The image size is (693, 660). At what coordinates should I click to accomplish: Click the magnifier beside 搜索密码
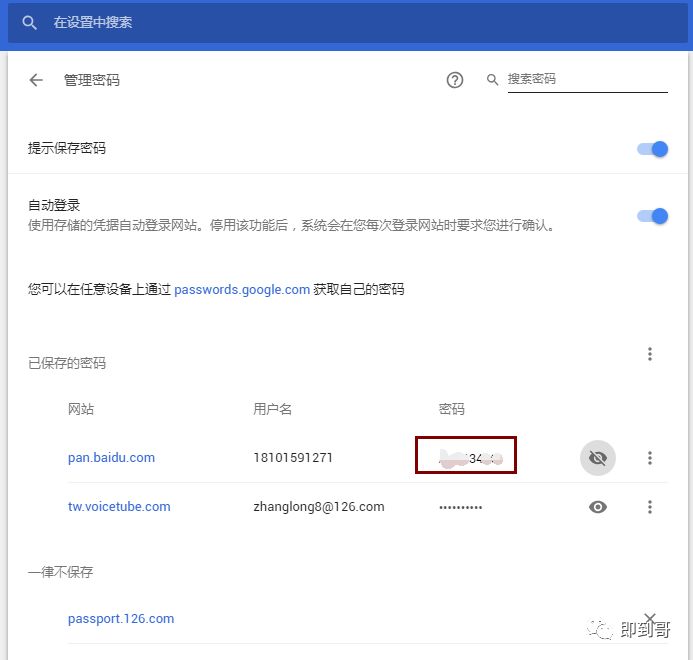tap(492, 80)
